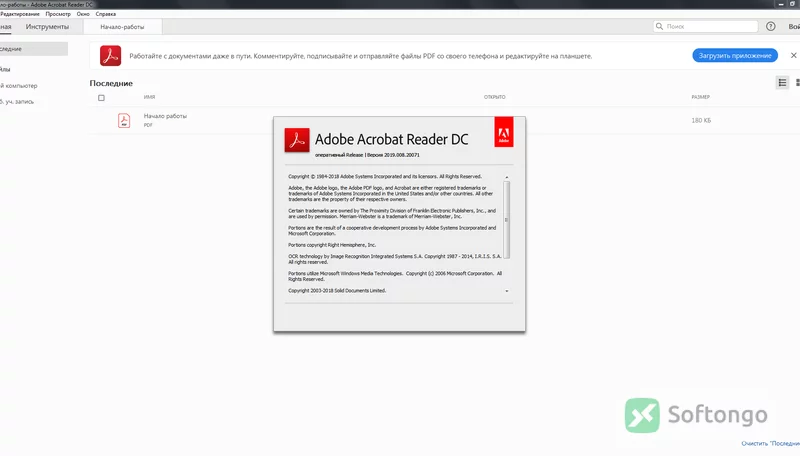This screenshot has width=800, height=456.
Task: Select the Мой компьютер sidebar item
Action: [x=19, y=86]
